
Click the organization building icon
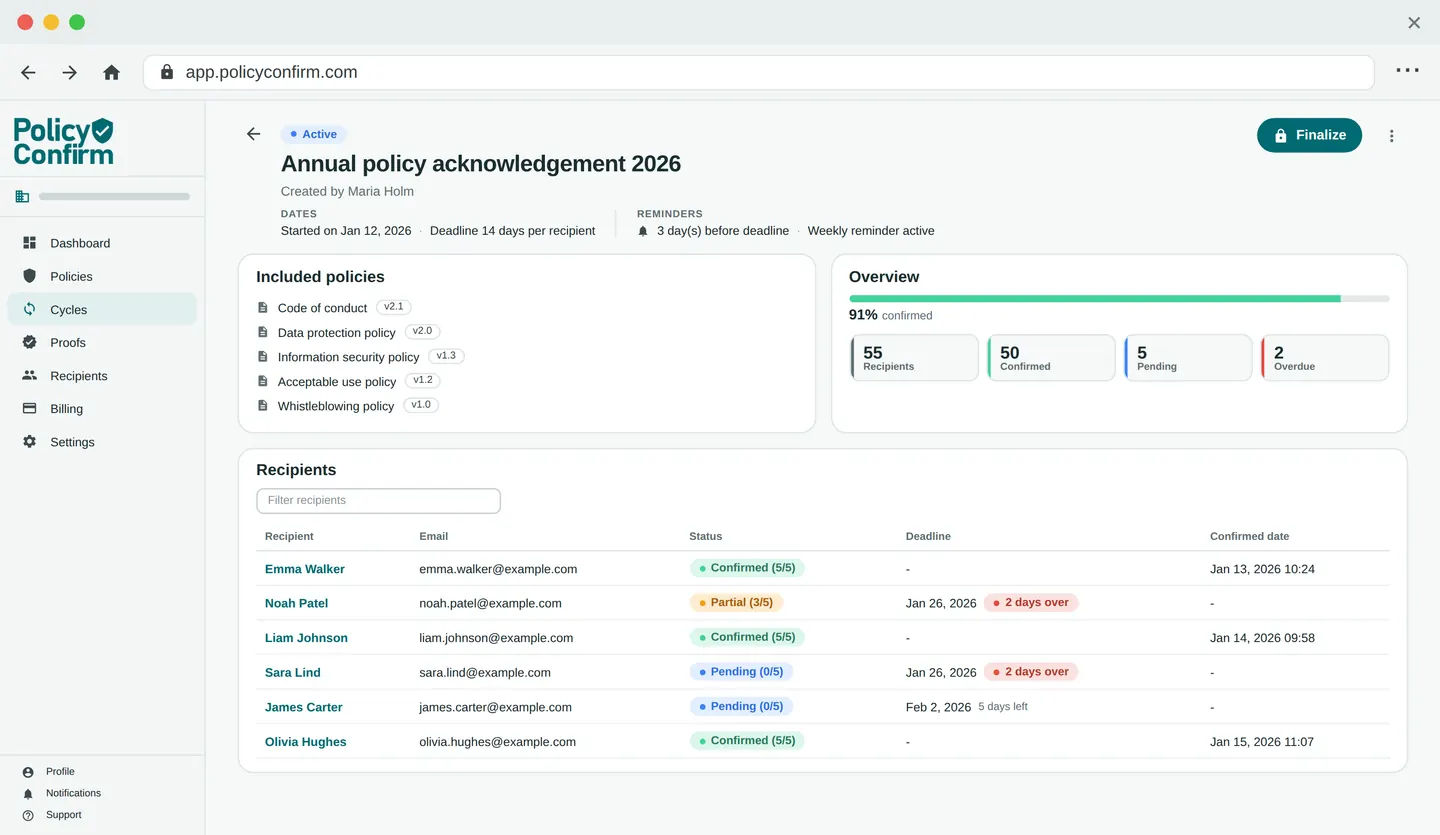click(x=22, y=197)
